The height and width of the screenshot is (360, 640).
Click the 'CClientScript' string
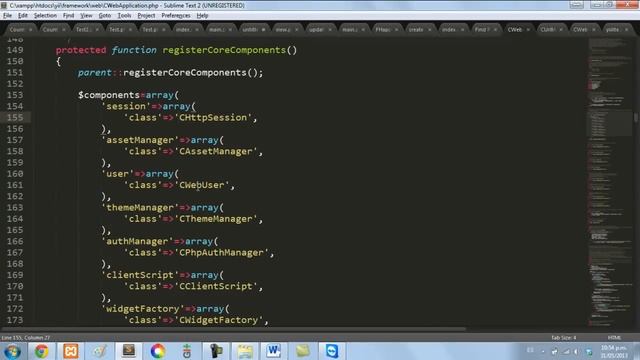click(x=216, y=287)
